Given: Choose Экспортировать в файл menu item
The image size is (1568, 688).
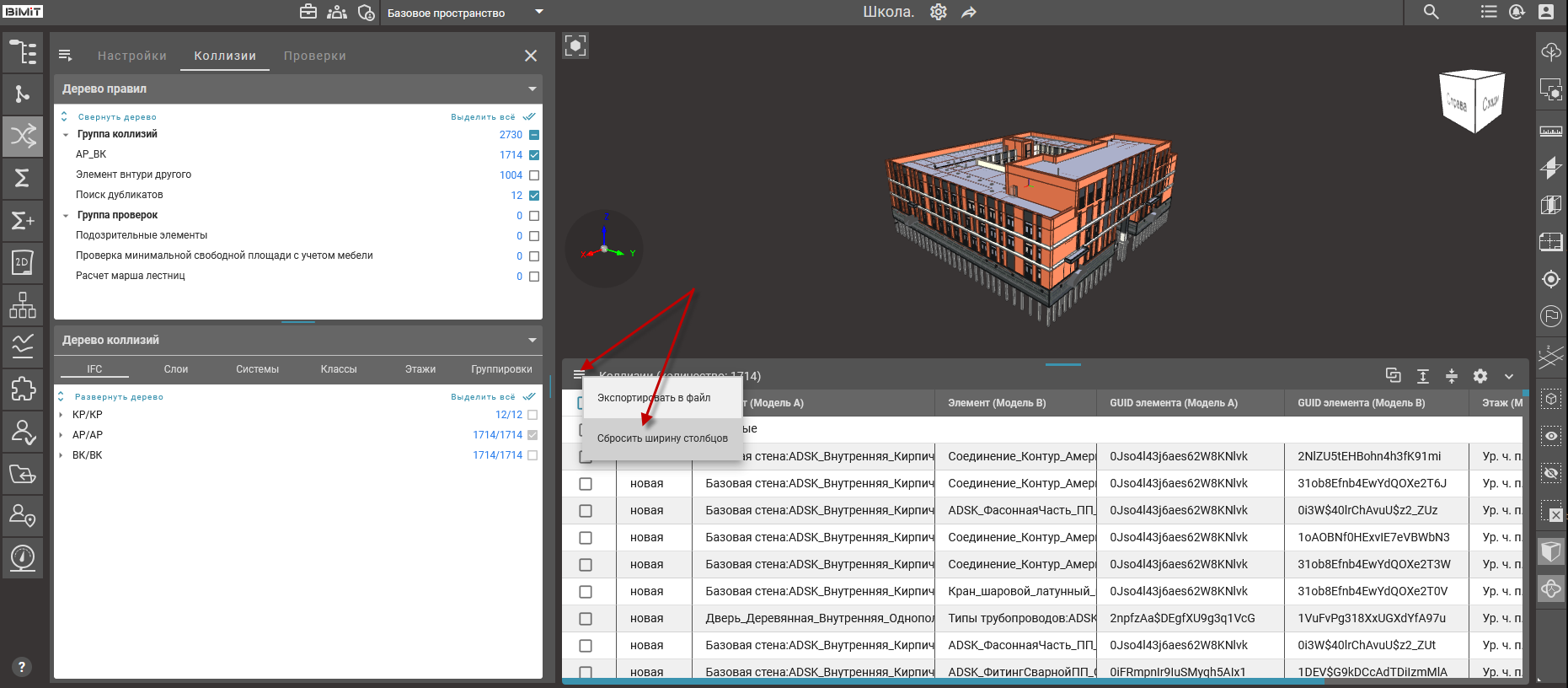Looking at the screenshot, I should click(654, 398).
